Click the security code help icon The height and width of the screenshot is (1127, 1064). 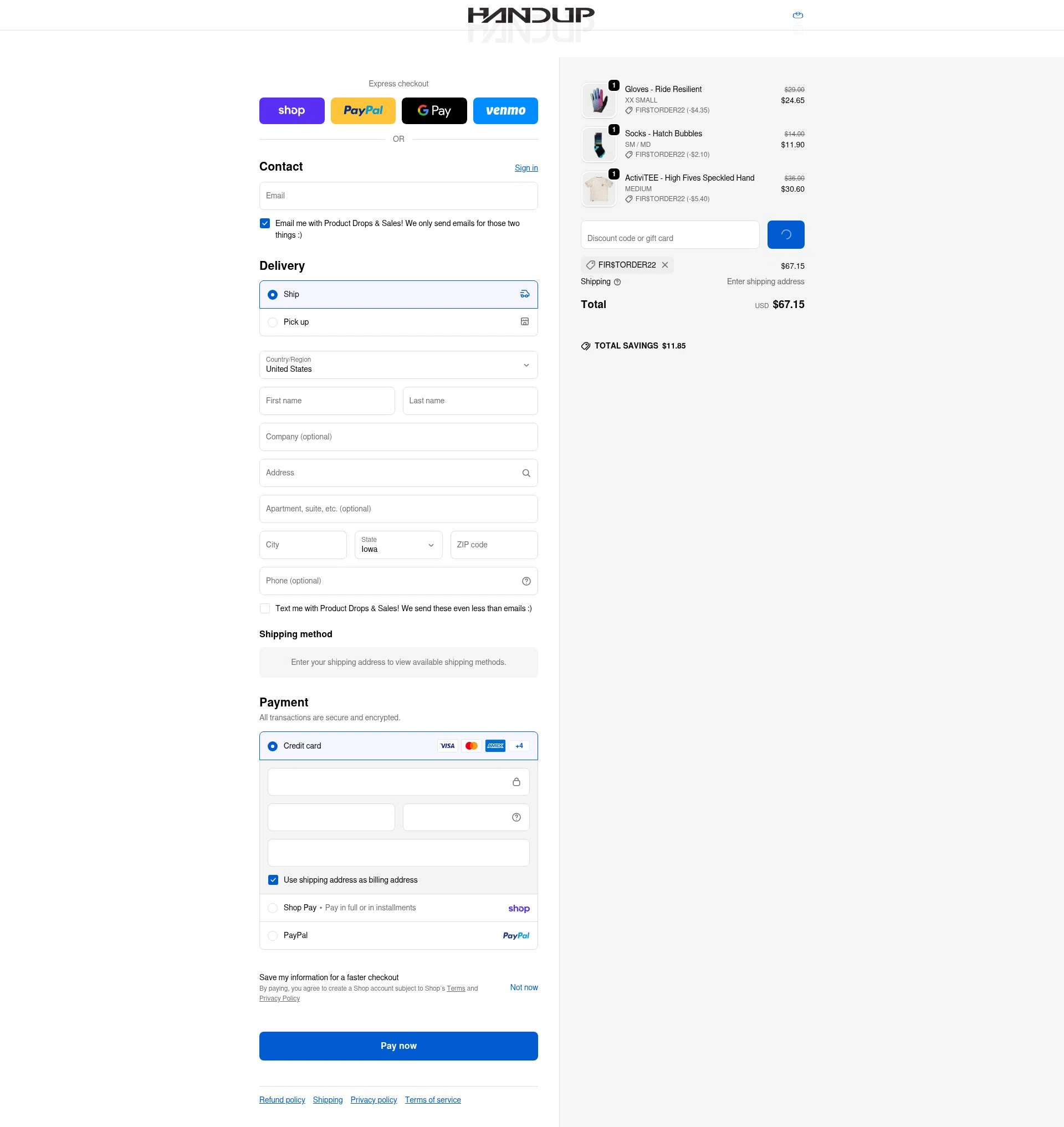515,817
